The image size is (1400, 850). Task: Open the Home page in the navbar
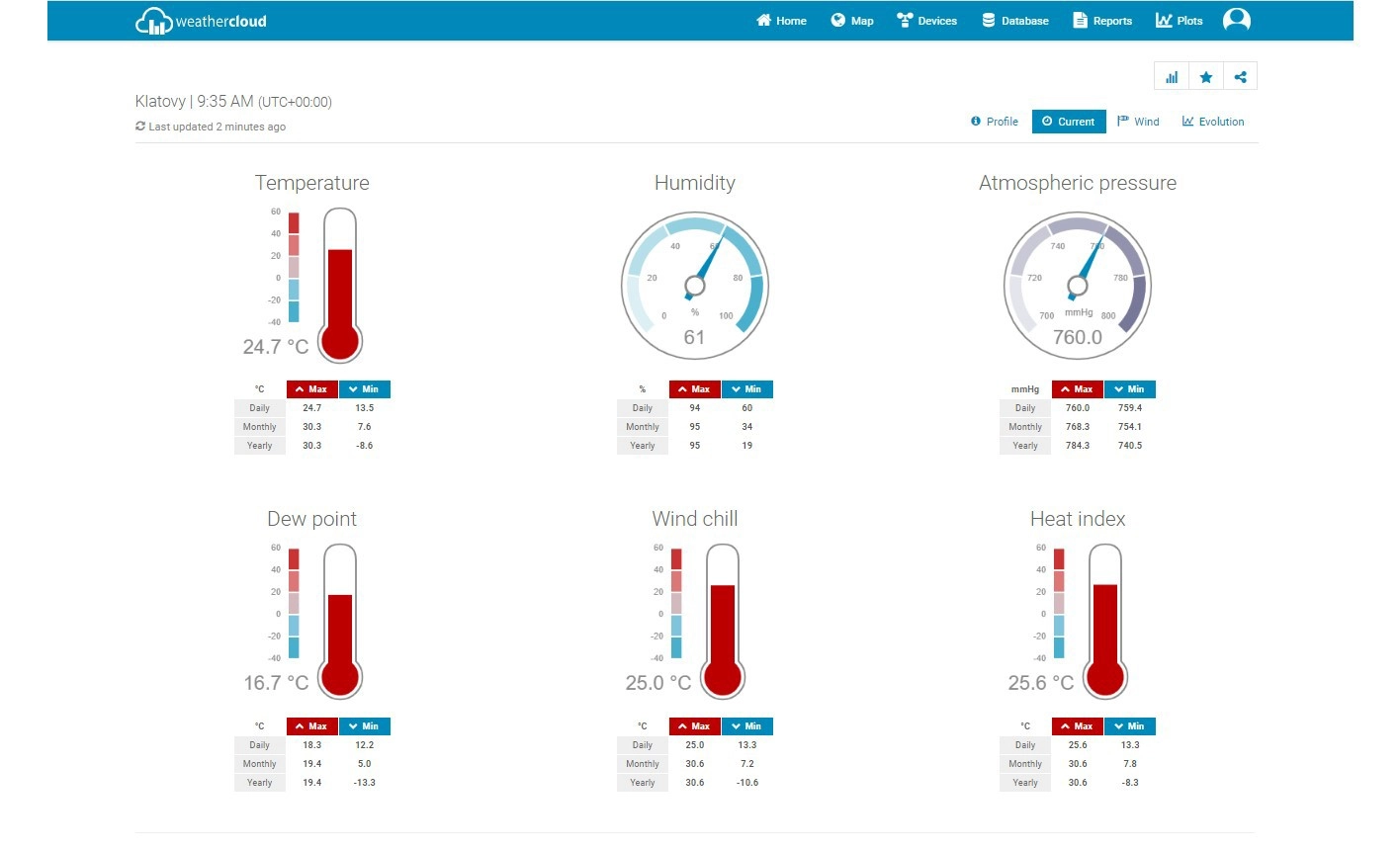click(781, 21)
